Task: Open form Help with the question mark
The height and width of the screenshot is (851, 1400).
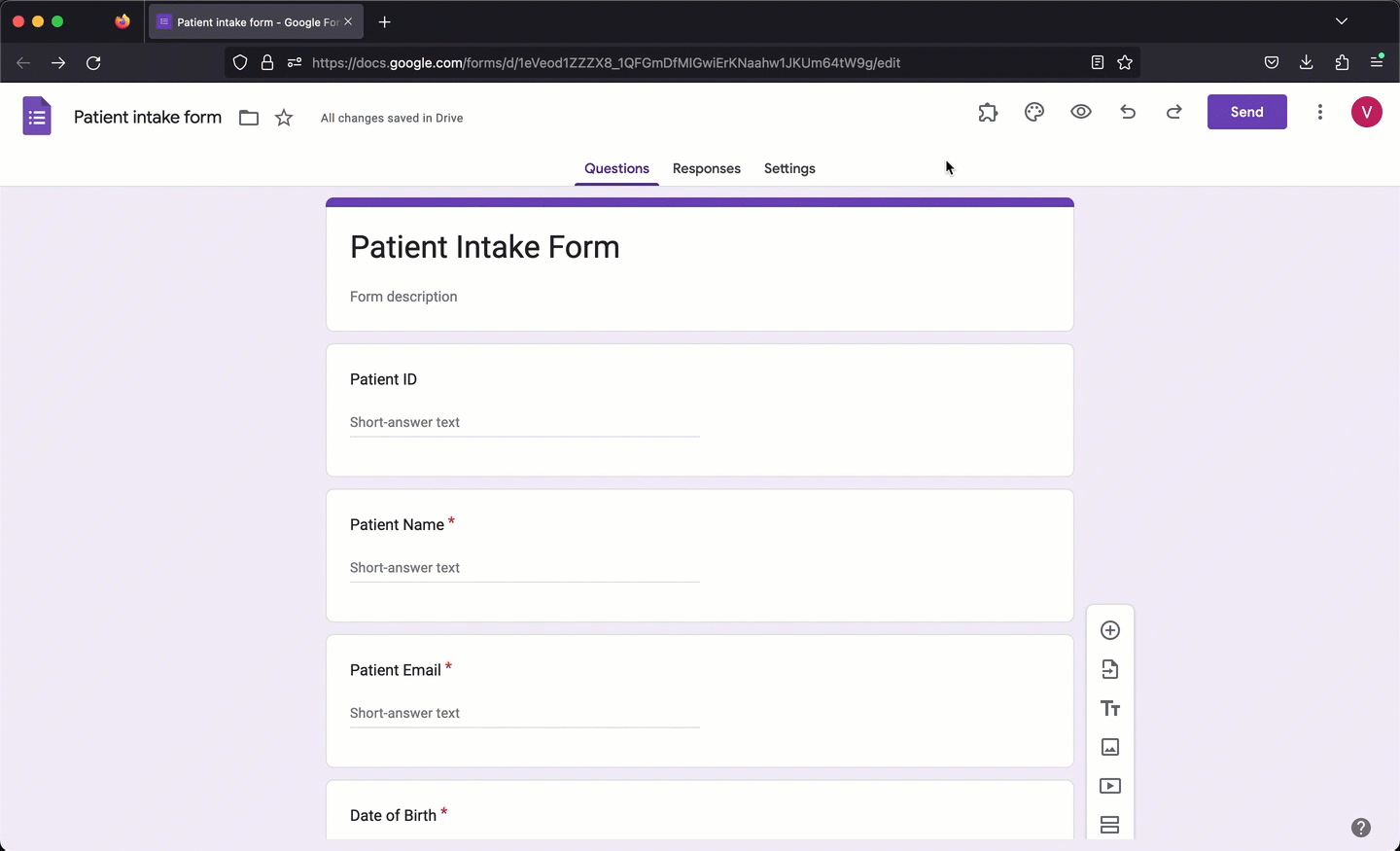Action: click(1361, 828)
